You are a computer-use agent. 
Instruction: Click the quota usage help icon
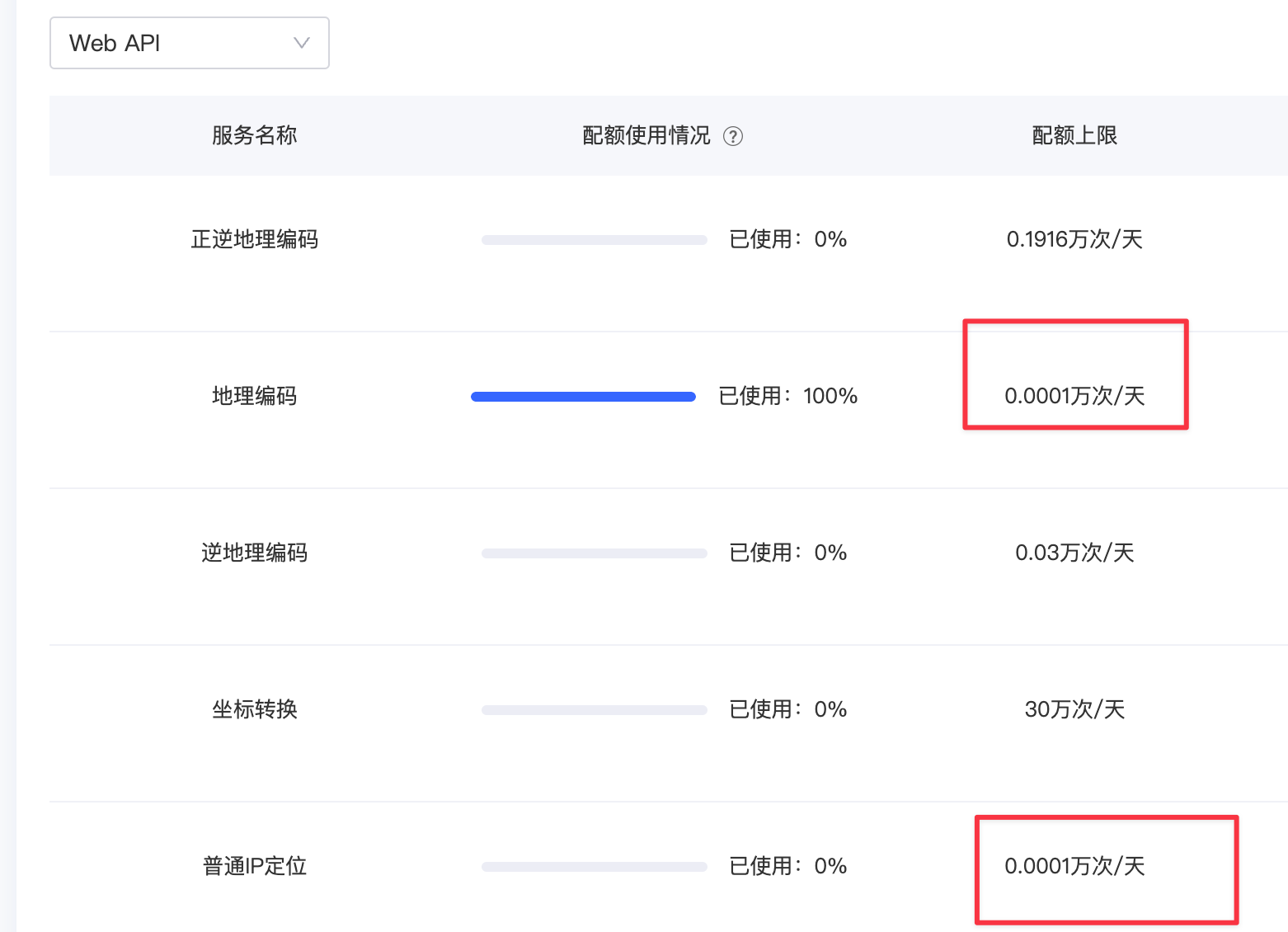pos(733,137)
